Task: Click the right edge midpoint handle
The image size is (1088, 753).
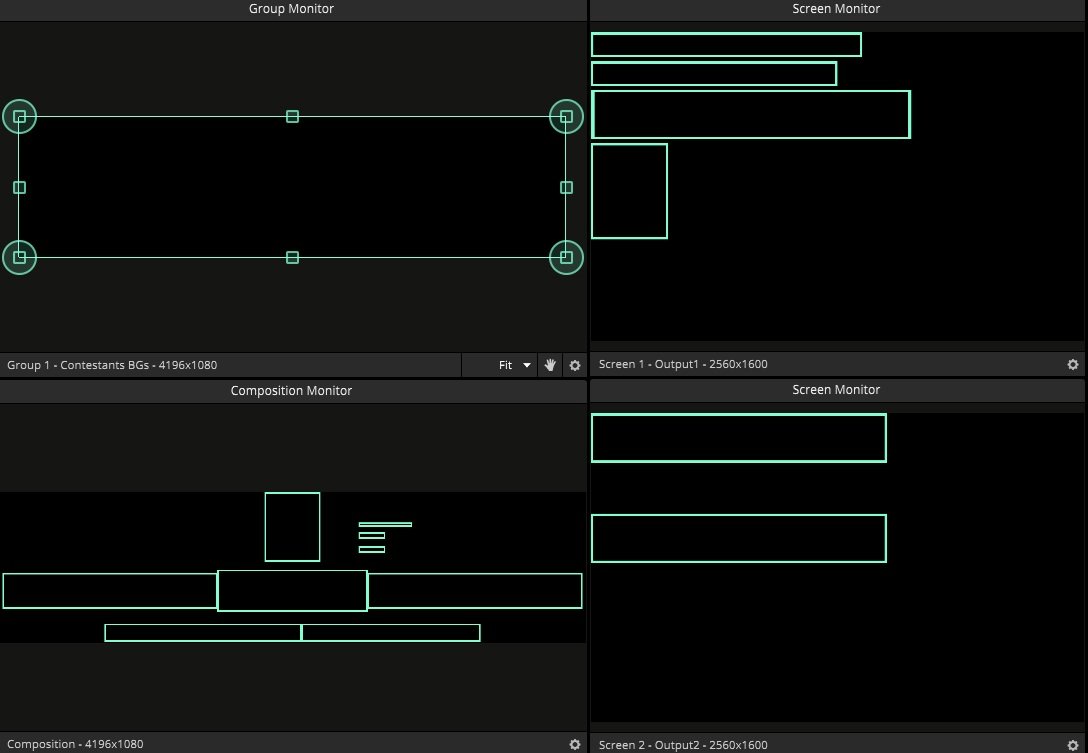Action: coord(566,187)
